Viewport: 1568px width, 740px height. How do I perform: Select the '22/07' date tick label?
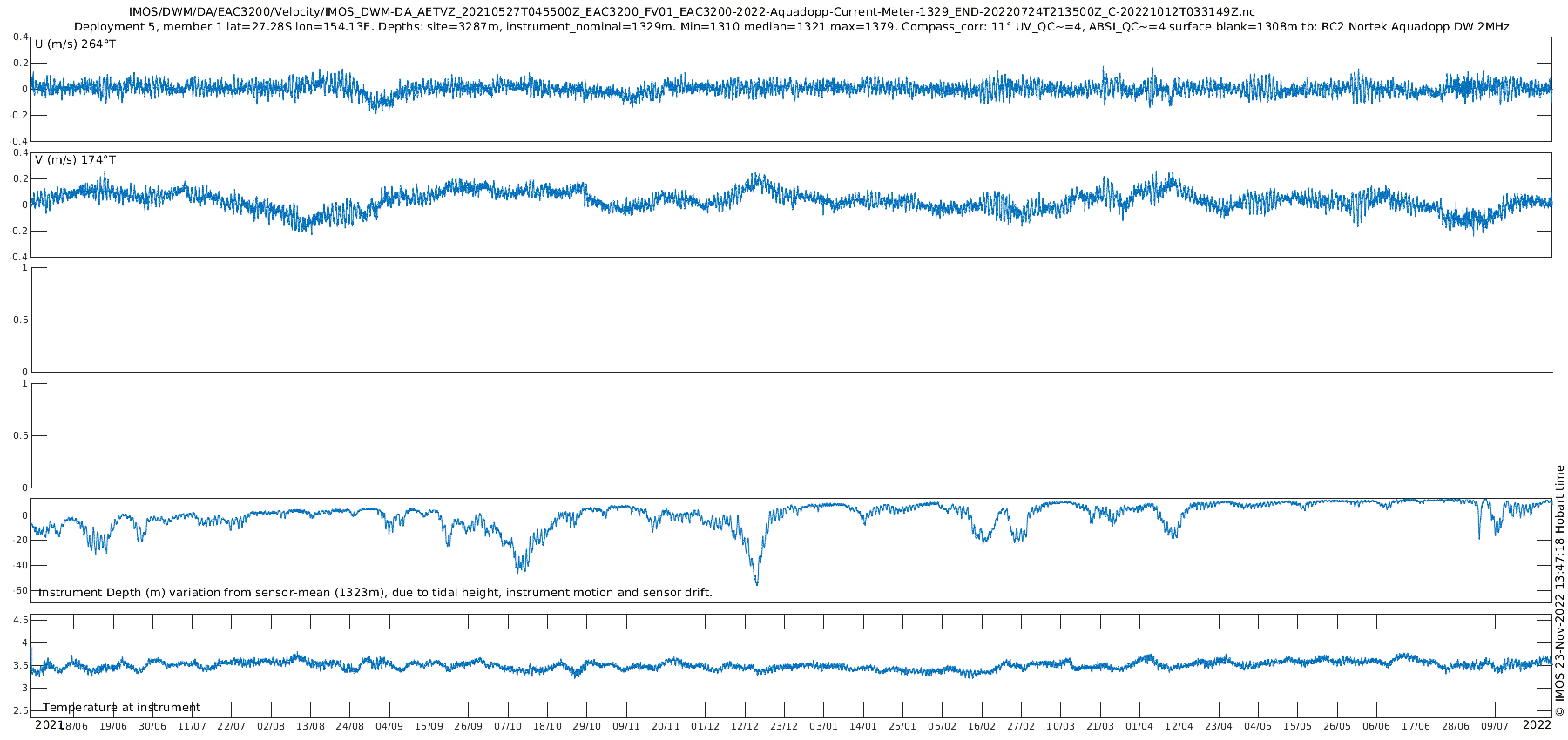(231, 726)
